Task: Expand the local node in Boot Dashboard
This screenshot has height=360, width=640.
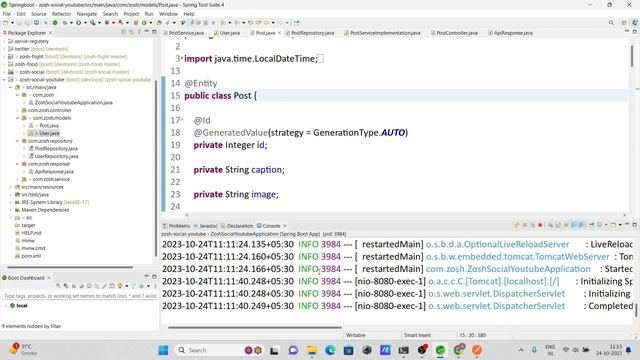Action: tap(6, 305)
